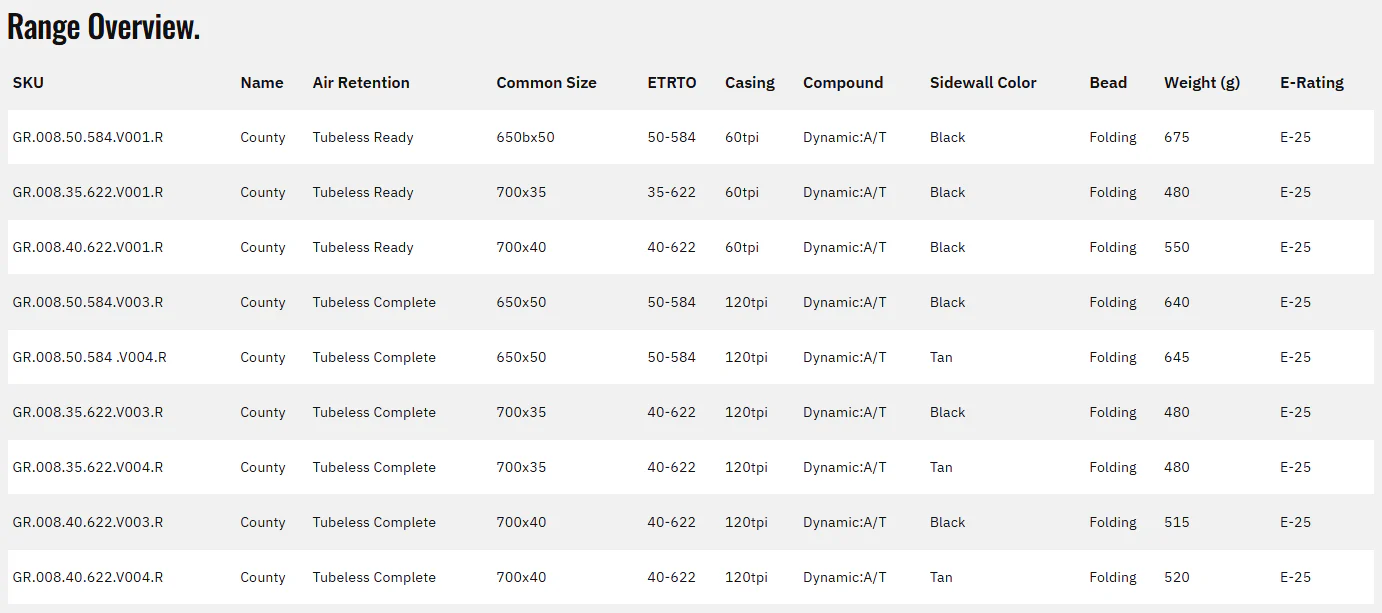This screenshot has height=613, width=1382.
Task: Select the 520 weight value
Action: tap(1177, 577)
